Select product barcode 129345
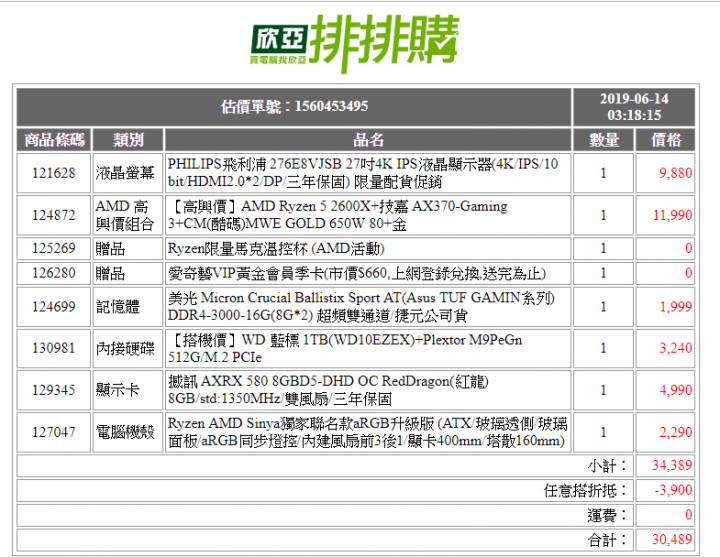This screenshot has height=557, width=720. 54,390
